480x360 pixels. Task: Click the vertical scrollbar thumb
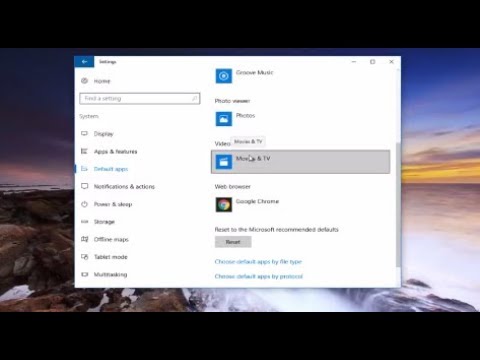point(398,204)
